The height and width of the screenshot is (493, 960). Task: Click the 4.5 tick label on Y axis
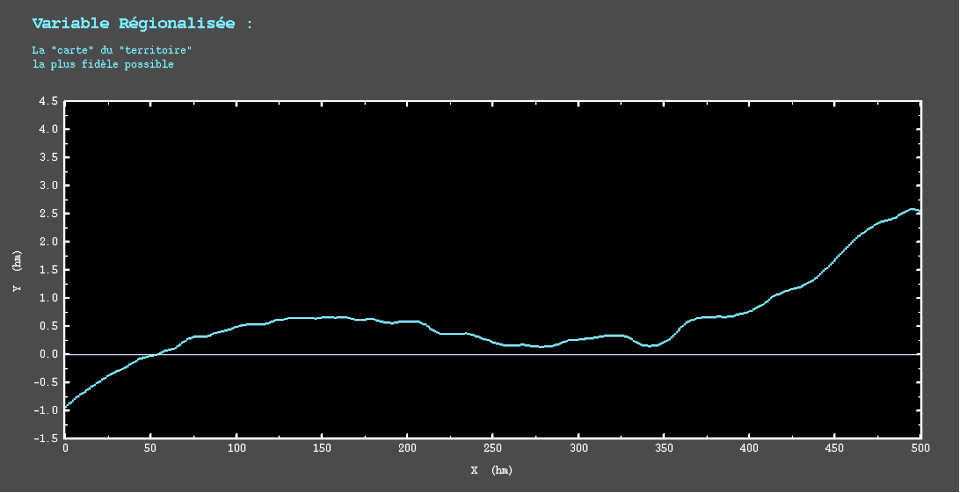click(x=48, y=101)
